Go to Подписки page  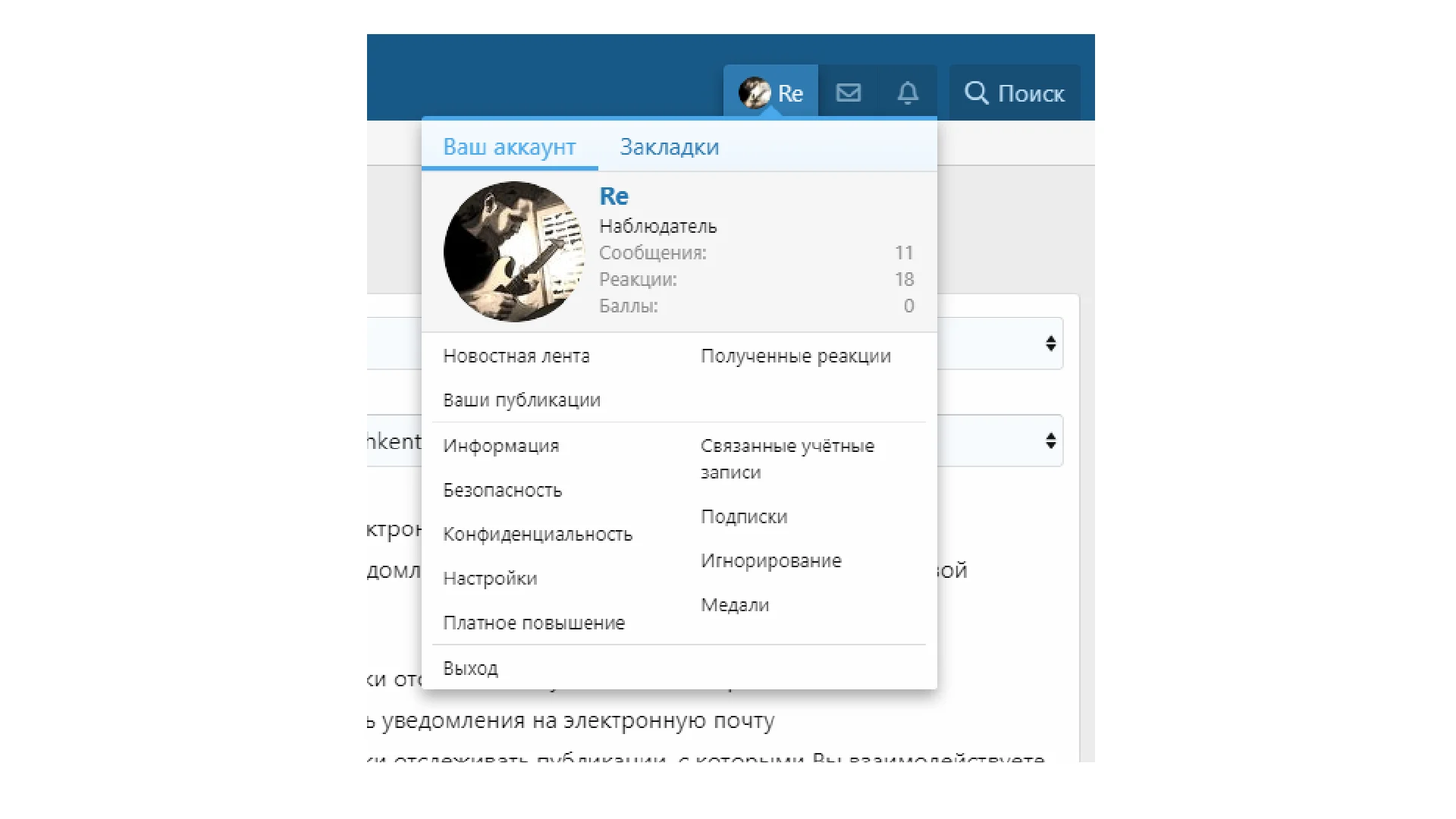click(x=743, y=517)
